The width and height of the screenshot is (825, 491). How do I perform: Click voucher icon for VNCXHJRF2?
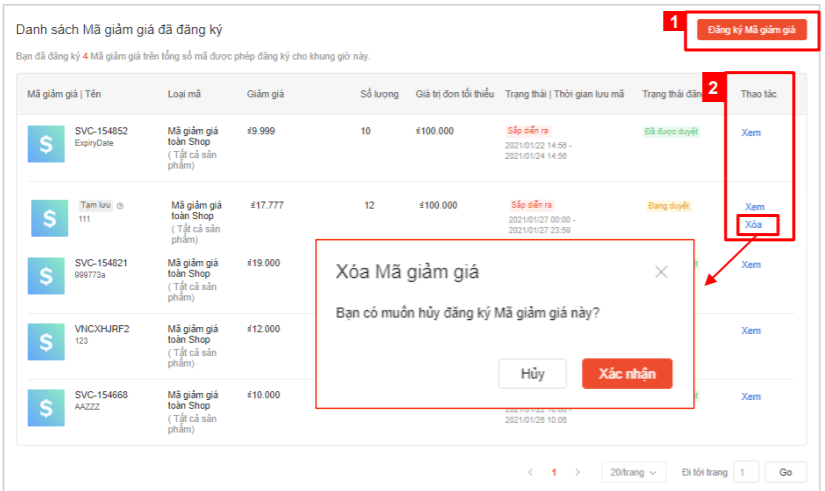[46, 341]
